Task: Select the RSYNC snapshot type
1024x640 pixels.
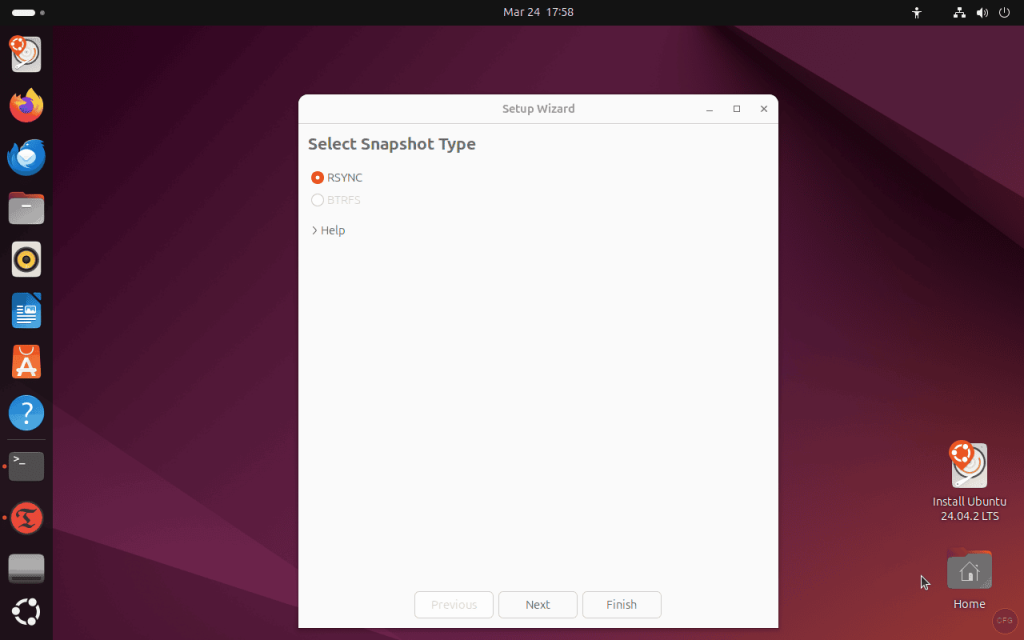Action: coord(316,177)
